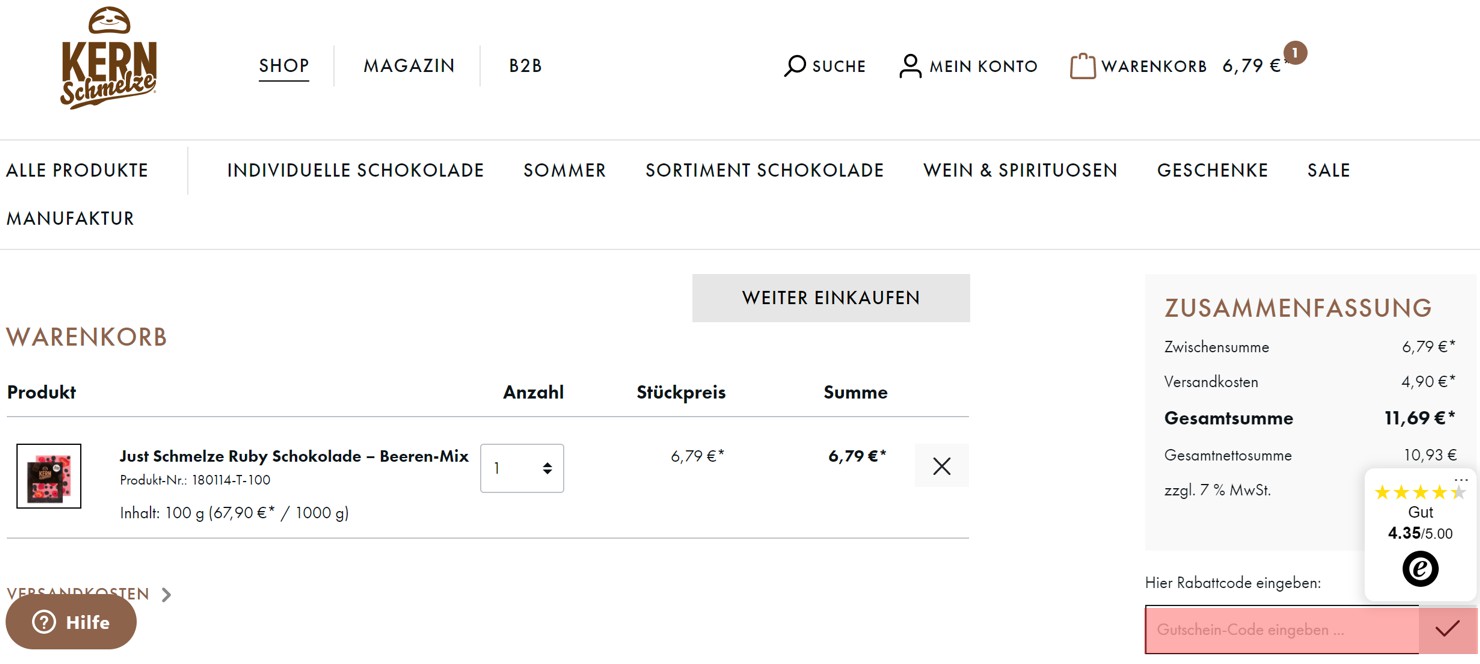
Task: Click the star rating in Trusted Shops widget
Action: pyautogui.click(x=1420, y=492)
